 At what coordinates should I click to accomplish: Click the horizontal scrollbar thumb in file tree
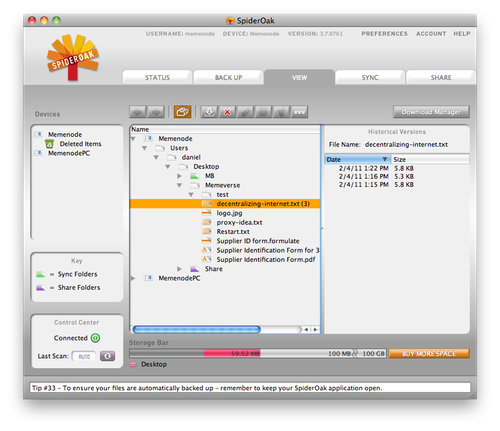click(196, 330)
